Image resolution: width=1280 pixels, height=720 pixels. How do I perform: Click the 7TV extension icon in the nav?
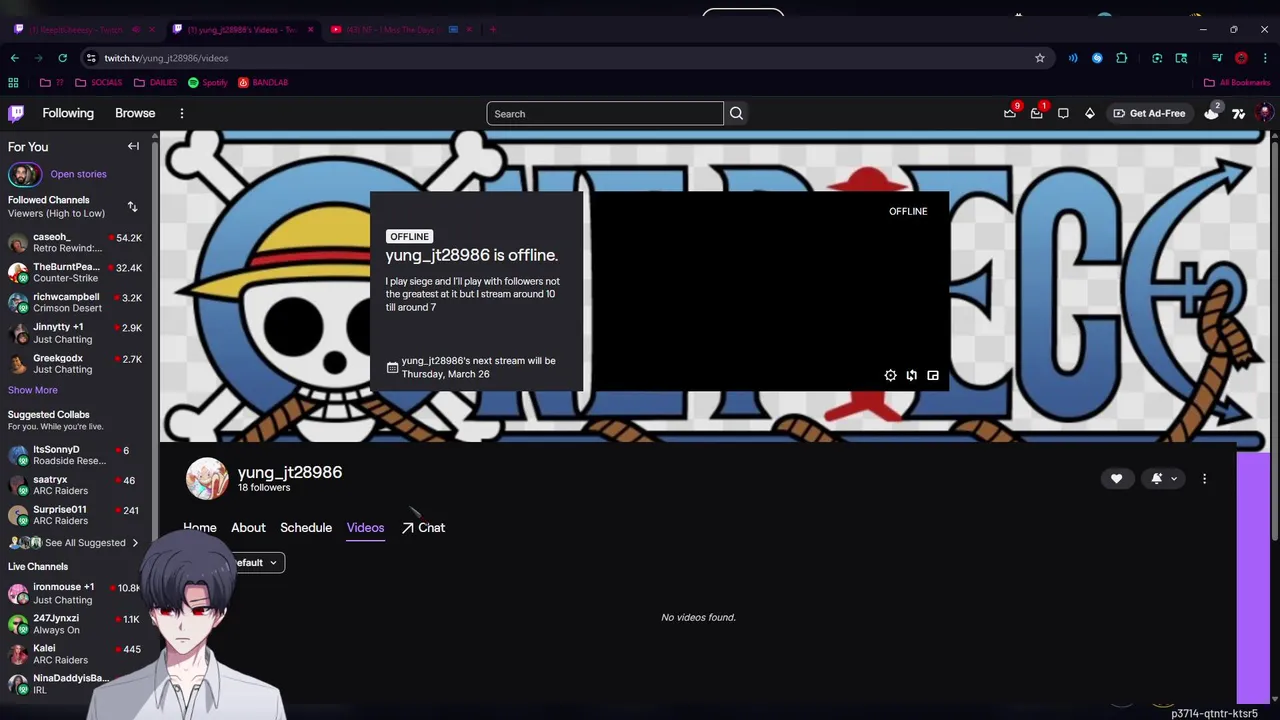(1238, 113)
